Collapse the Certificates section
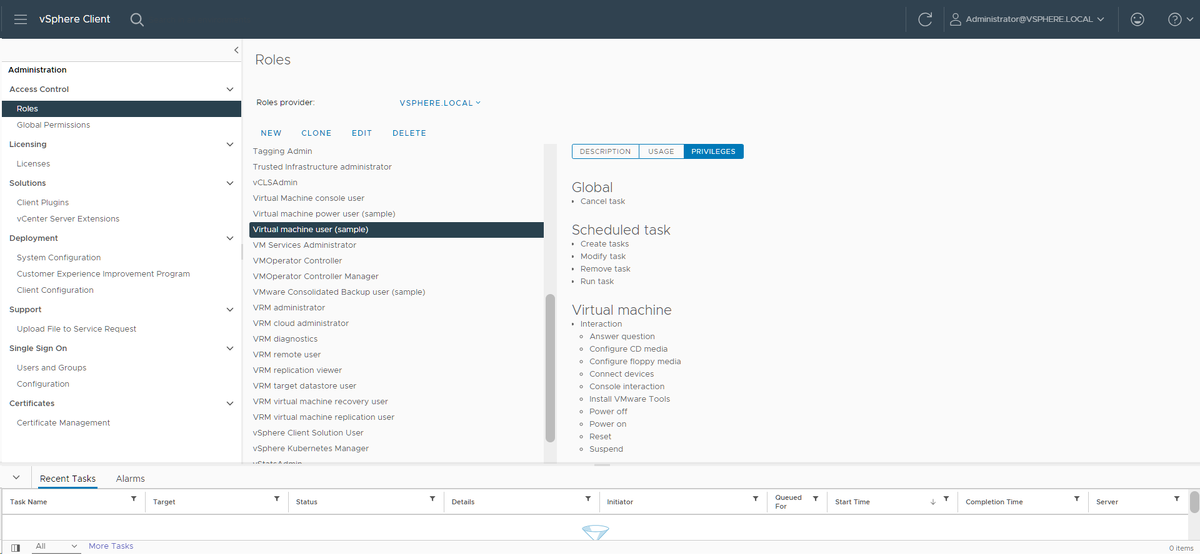The image size is (1200, 555). tap(231, 403)
